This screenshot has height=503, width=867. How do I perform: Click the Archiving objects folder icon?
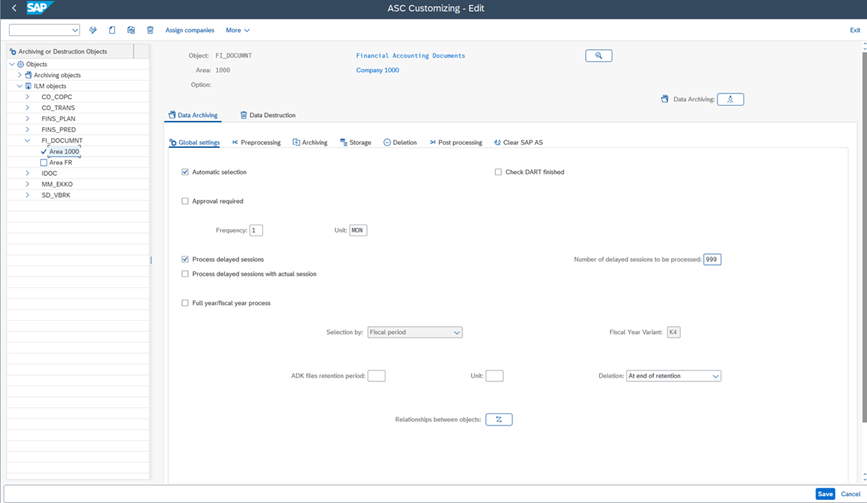pyautogui.click(x=28, y=75)
